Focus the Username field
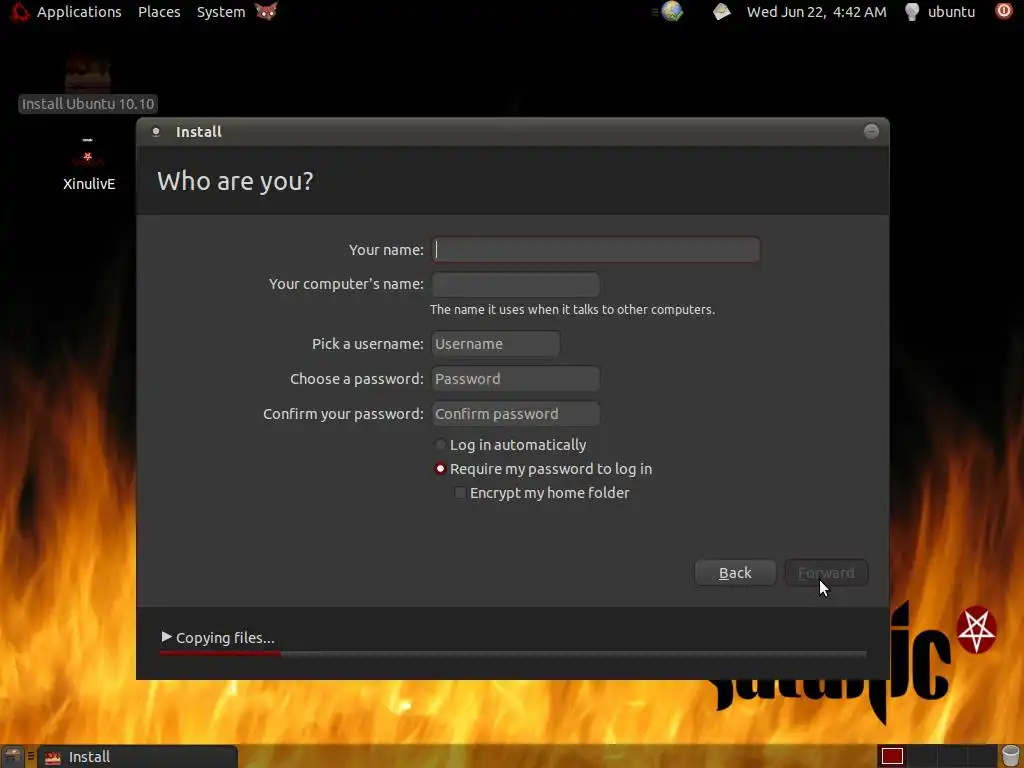1024x768 pixels. [496, 344]
